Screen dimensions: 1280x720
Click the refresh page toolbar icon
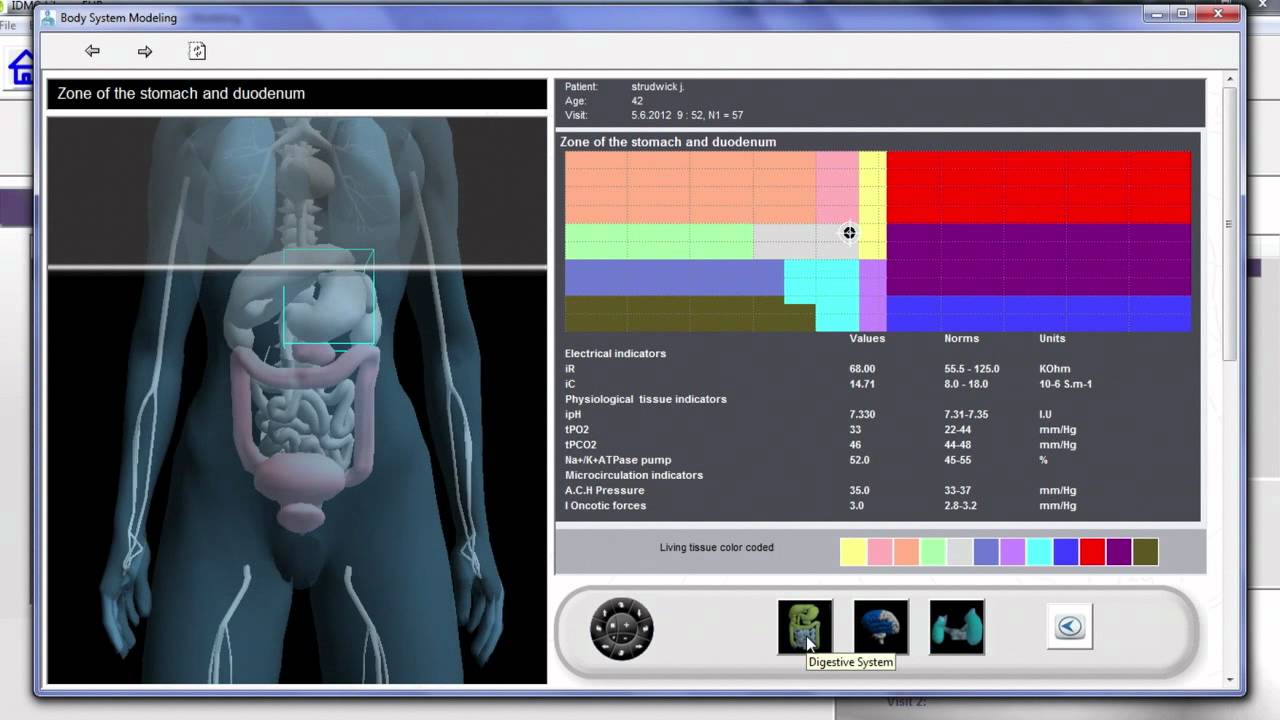pos(197,51)
